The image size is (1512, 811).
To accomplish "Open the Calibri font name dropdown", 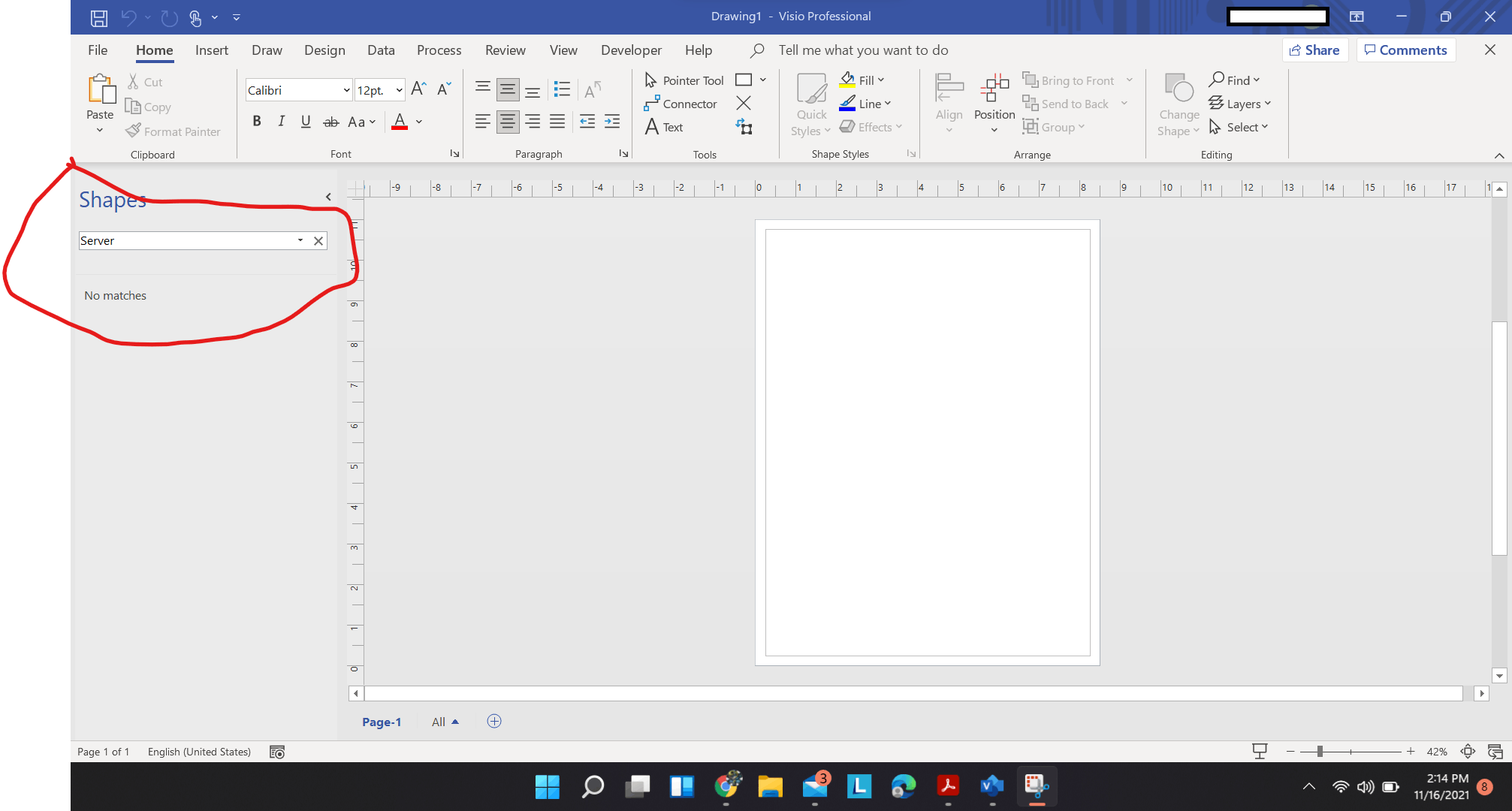I will [x=346, y=90].
